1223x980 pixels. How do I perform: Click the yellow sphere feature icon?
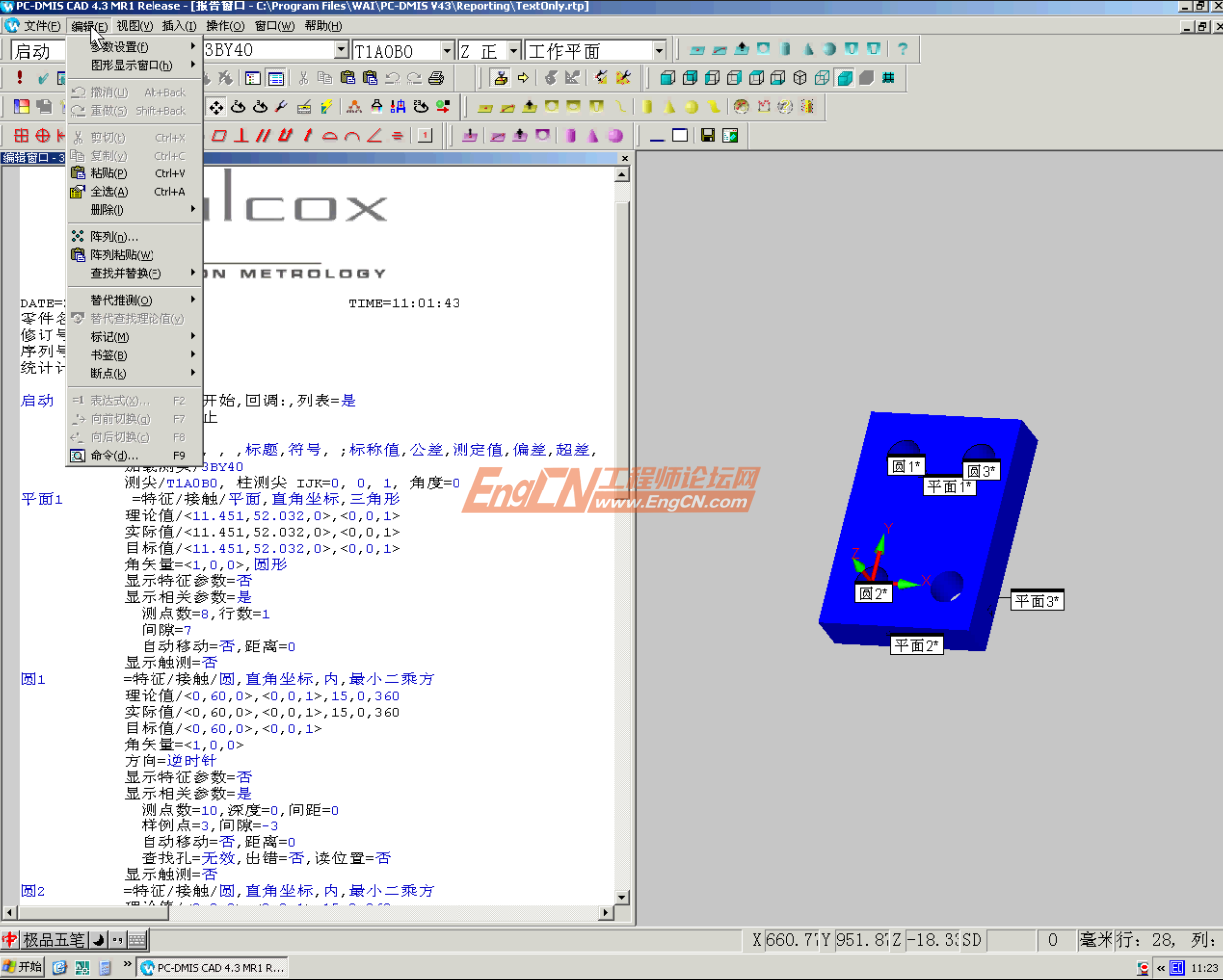(691, 106)
